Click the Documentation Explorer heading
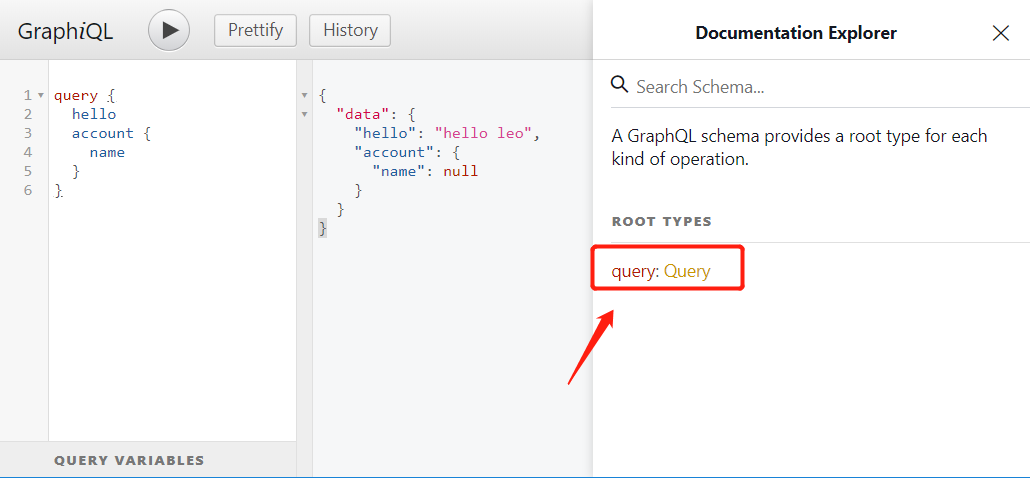 [795, 33]
